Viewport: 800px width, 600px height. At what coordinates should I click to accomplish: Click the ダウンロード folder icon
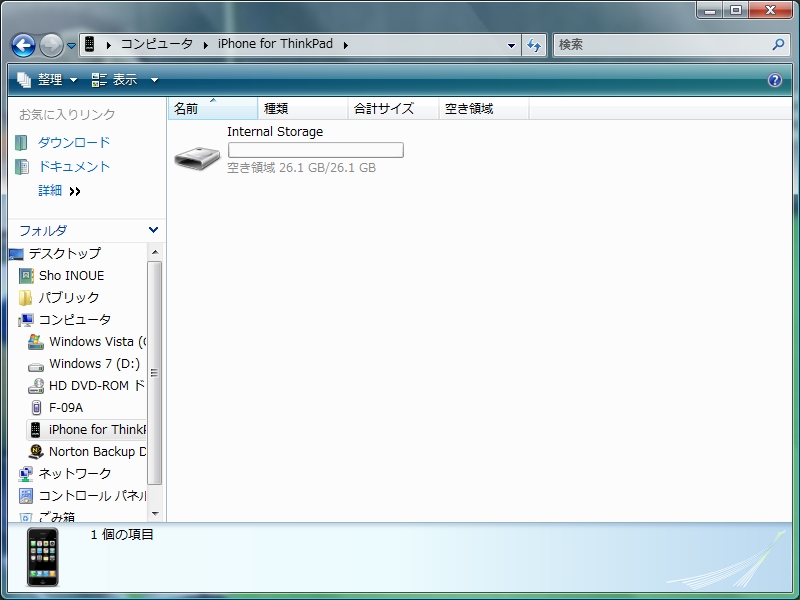pyautogui.click(x=21, y=143)
